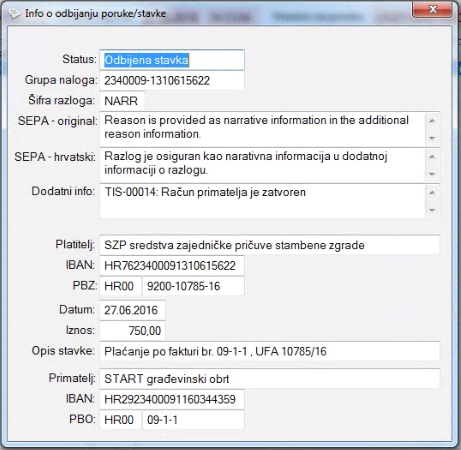Click the recipient IBAN field HR2923400091160344359
Viewport: 461px width, 450px height.
click(172, 399)
